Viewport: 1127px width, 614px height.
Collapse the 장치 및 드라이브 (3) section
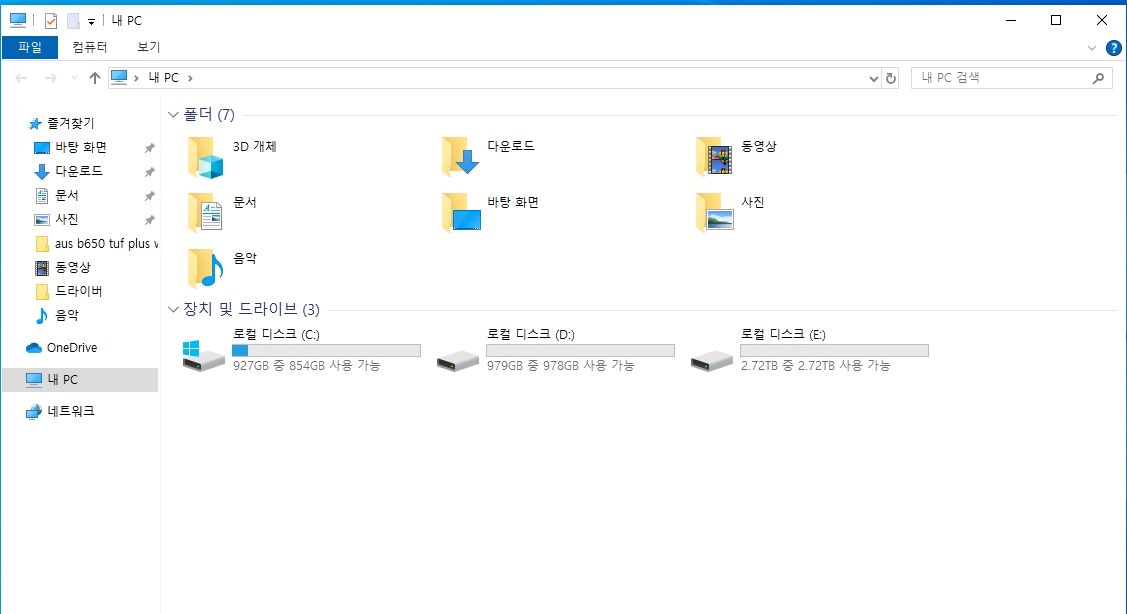pos(173,310)
